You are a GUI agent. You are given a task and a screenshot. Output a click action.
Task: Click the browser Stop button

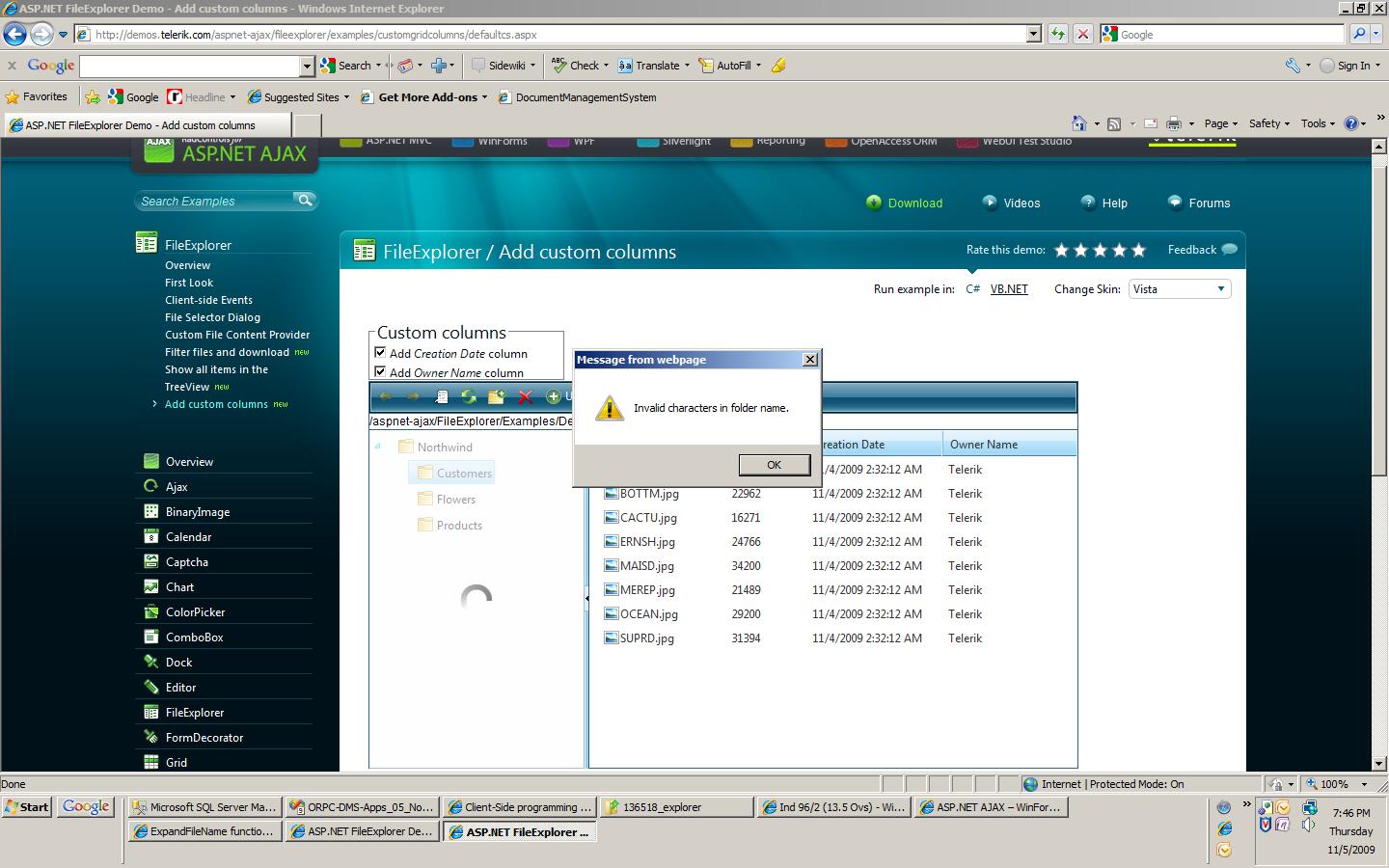1083,34
